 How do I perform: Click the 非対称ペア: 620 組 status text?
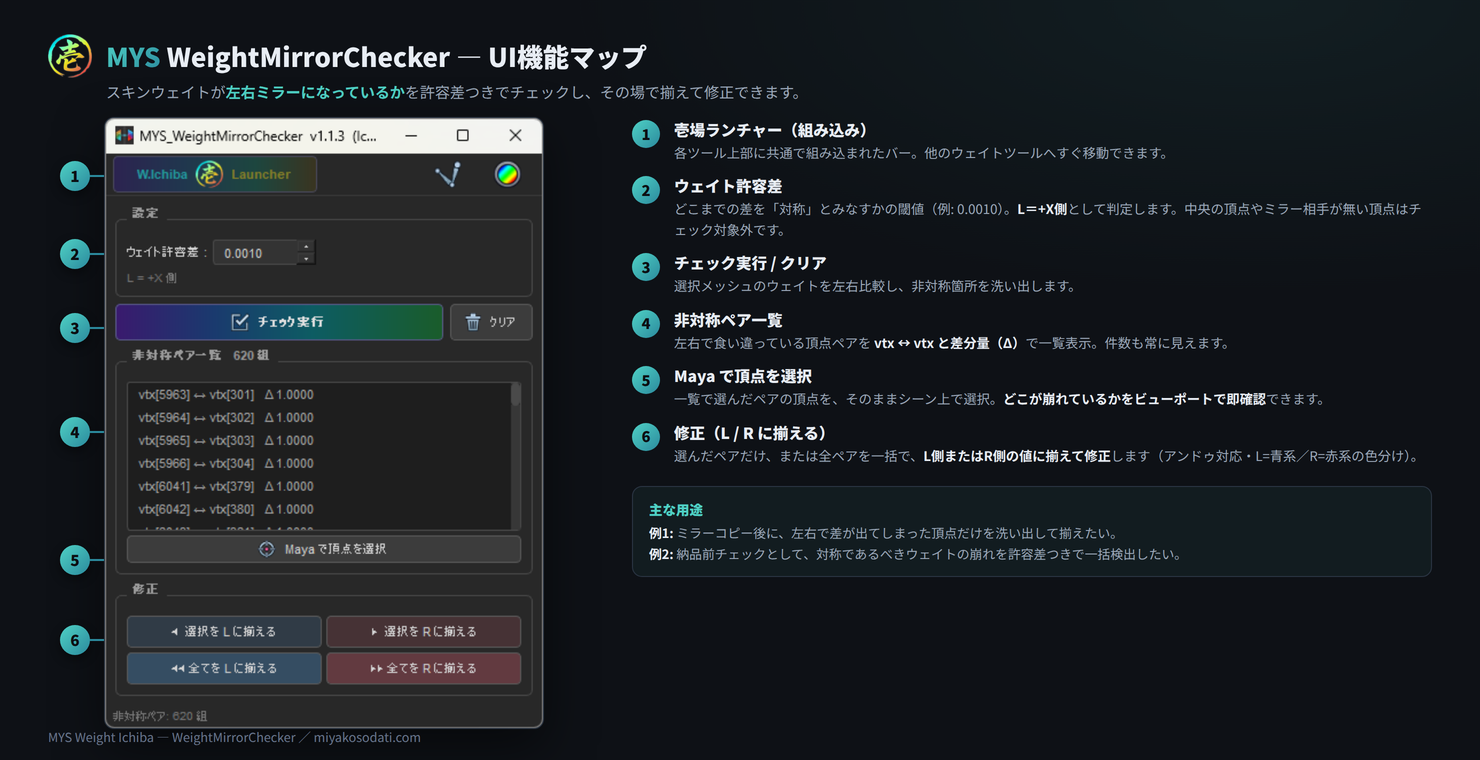pos(160,716)
